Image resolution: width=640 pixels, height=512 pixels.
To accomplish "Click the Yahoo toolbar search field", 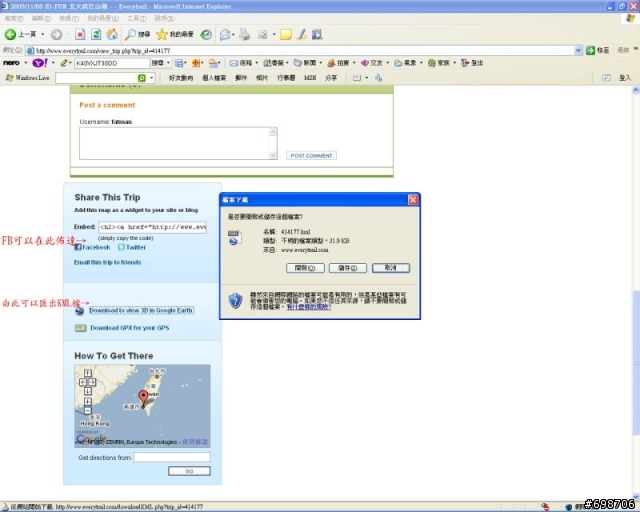I will tap(112, 63).
